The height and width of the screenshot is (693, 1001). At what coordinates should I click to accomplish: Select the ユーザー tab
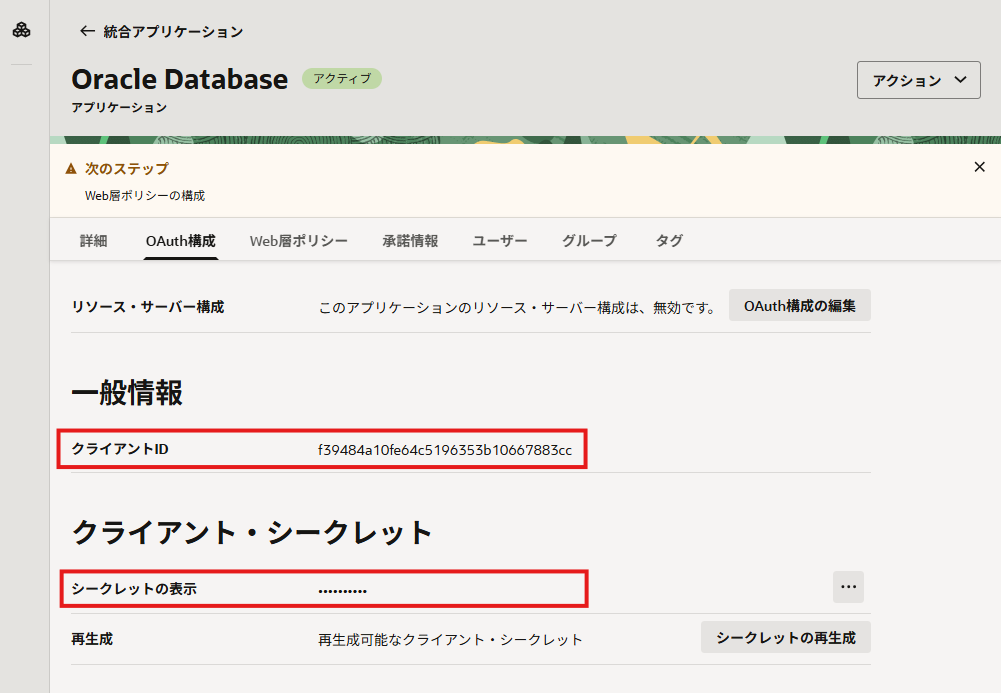(x=499, y=240)
